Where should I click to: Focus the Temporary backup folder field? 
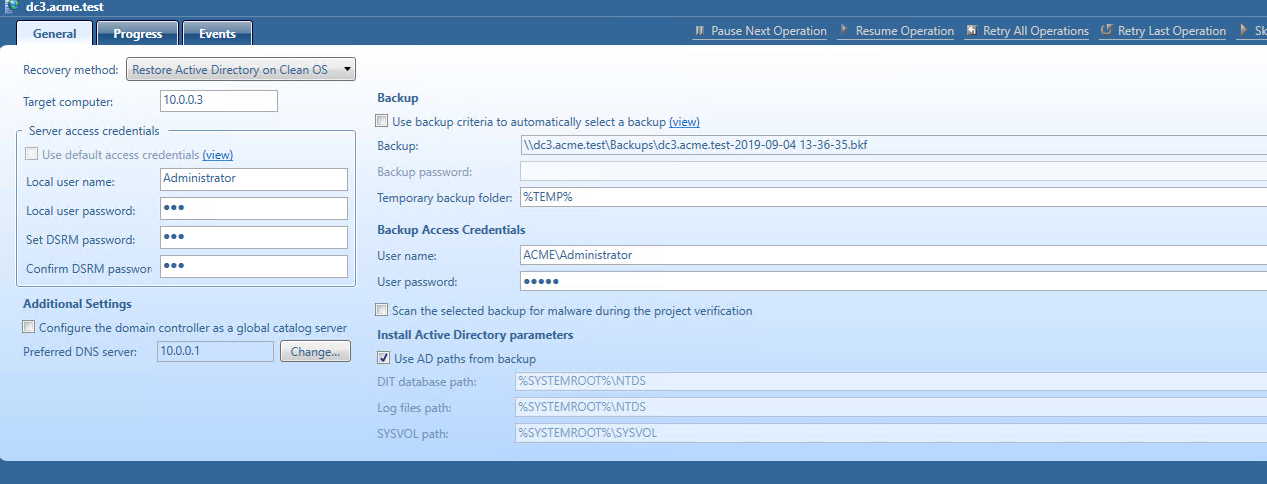point(892,197)
